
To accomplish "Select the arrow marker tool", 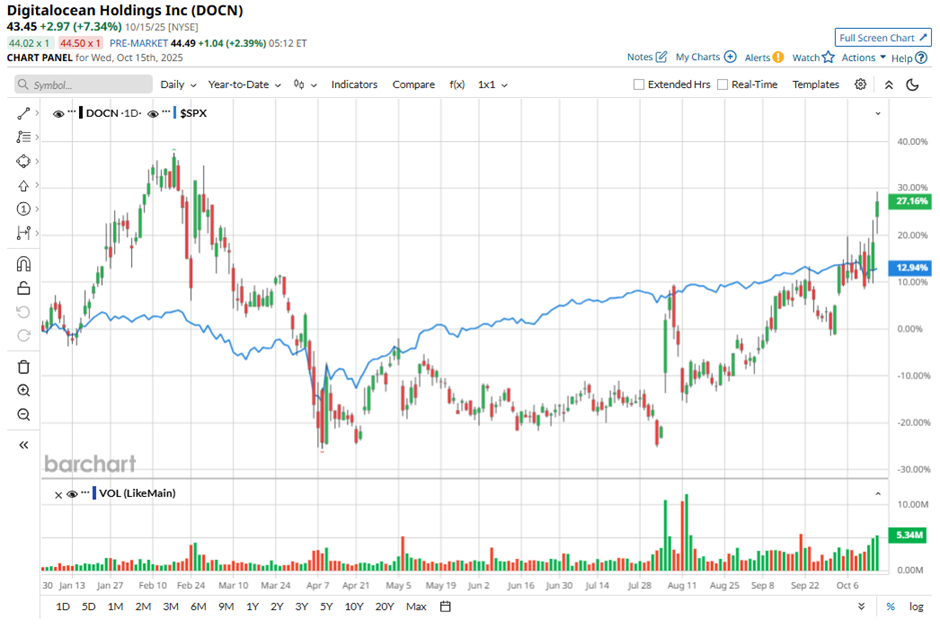I will coord(23,185).
